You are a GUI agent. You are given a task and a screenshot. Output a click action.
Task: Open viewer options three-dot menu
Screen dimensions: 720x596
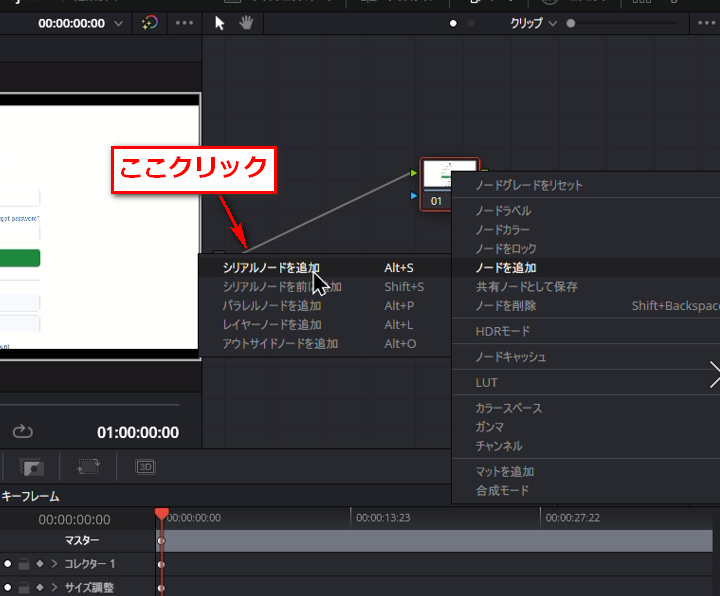point(185,23)
